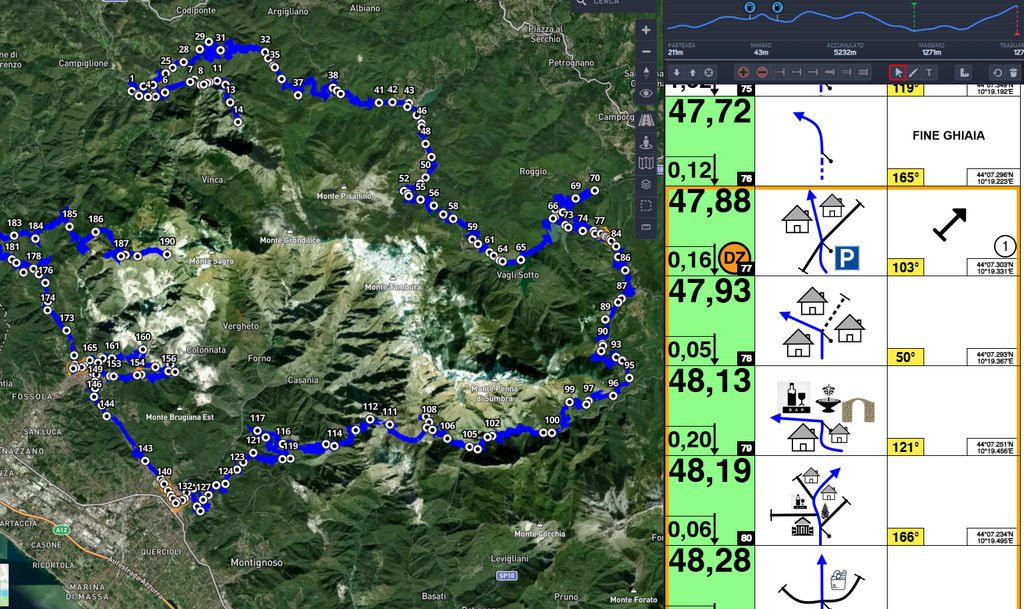1024x609 pixels.
Task: Move roadbook row up arrow
Action: (x=692, y=72)
